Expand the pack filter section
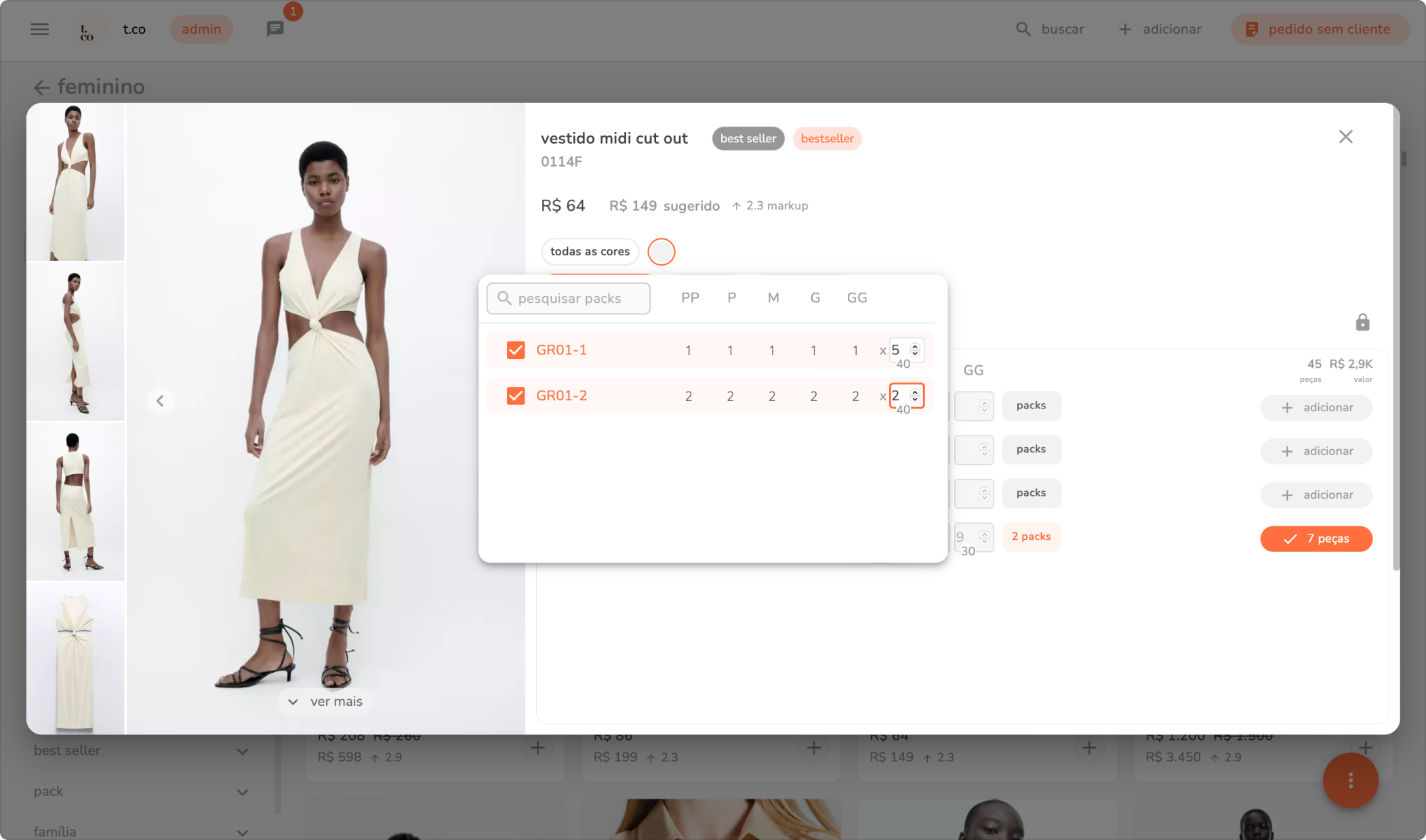 coord(242,792)
